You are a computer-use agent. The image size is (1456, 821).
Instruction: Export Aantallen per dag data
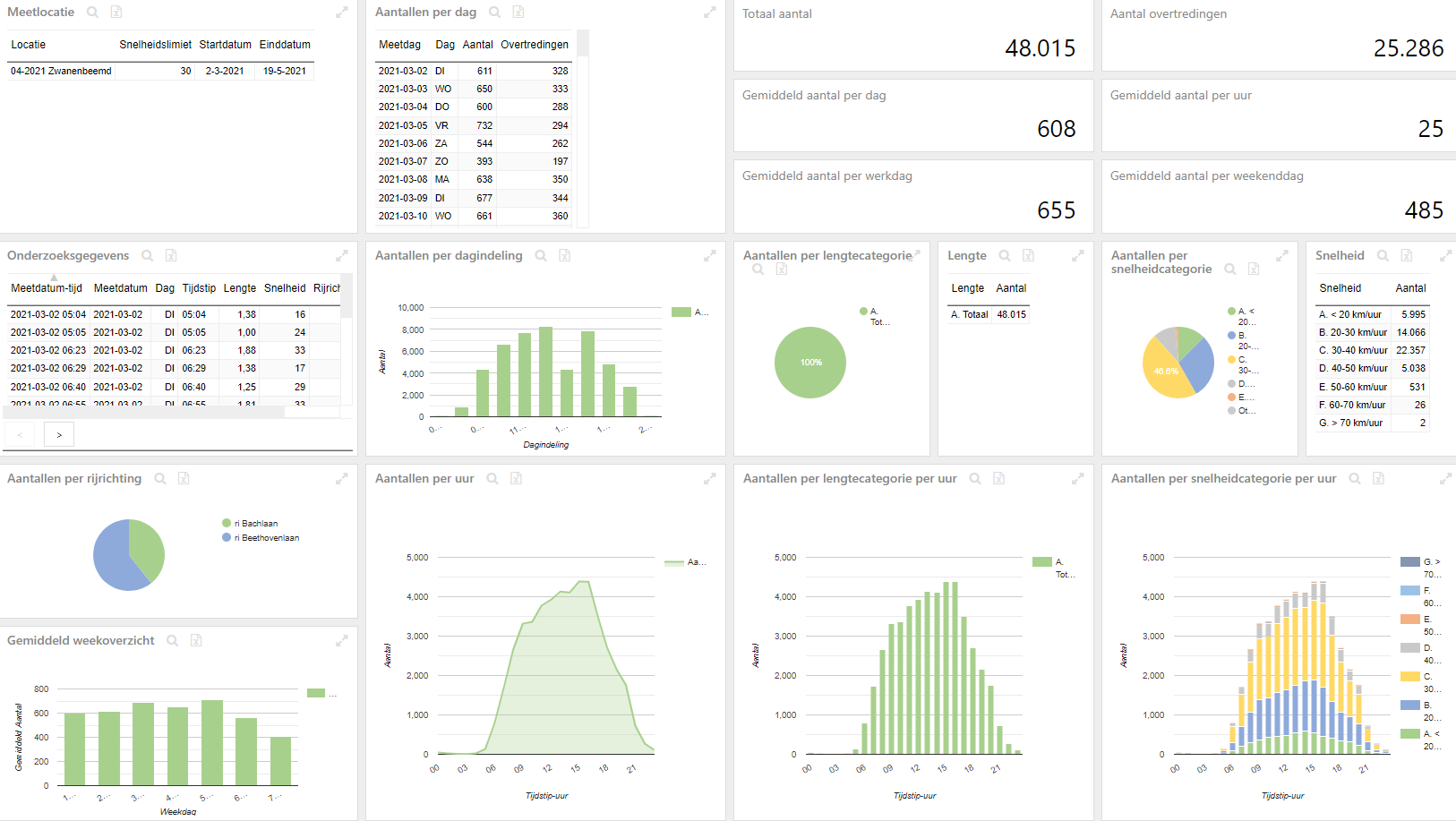[x=518, y=13]
